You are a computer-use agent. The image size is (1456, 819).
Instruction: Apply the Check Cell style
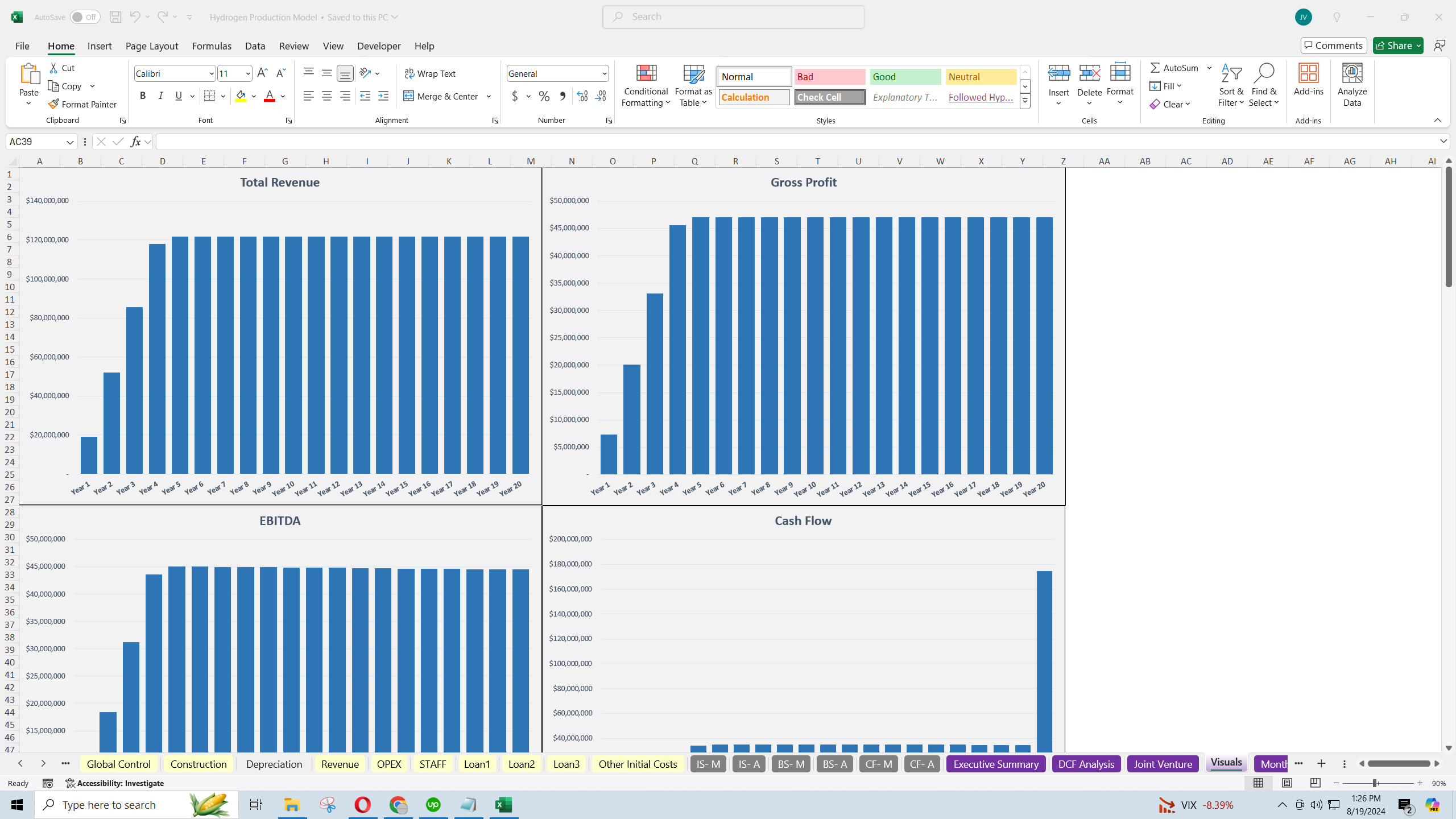pos(830,97)
